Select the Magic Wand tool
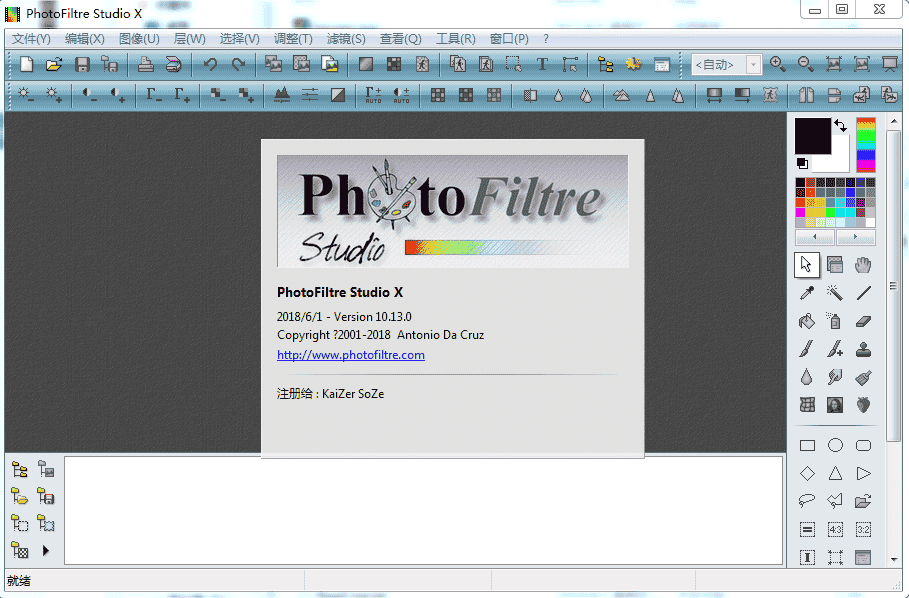The width and height of the screenshot is (909, 598). click(x=835, y=291)
